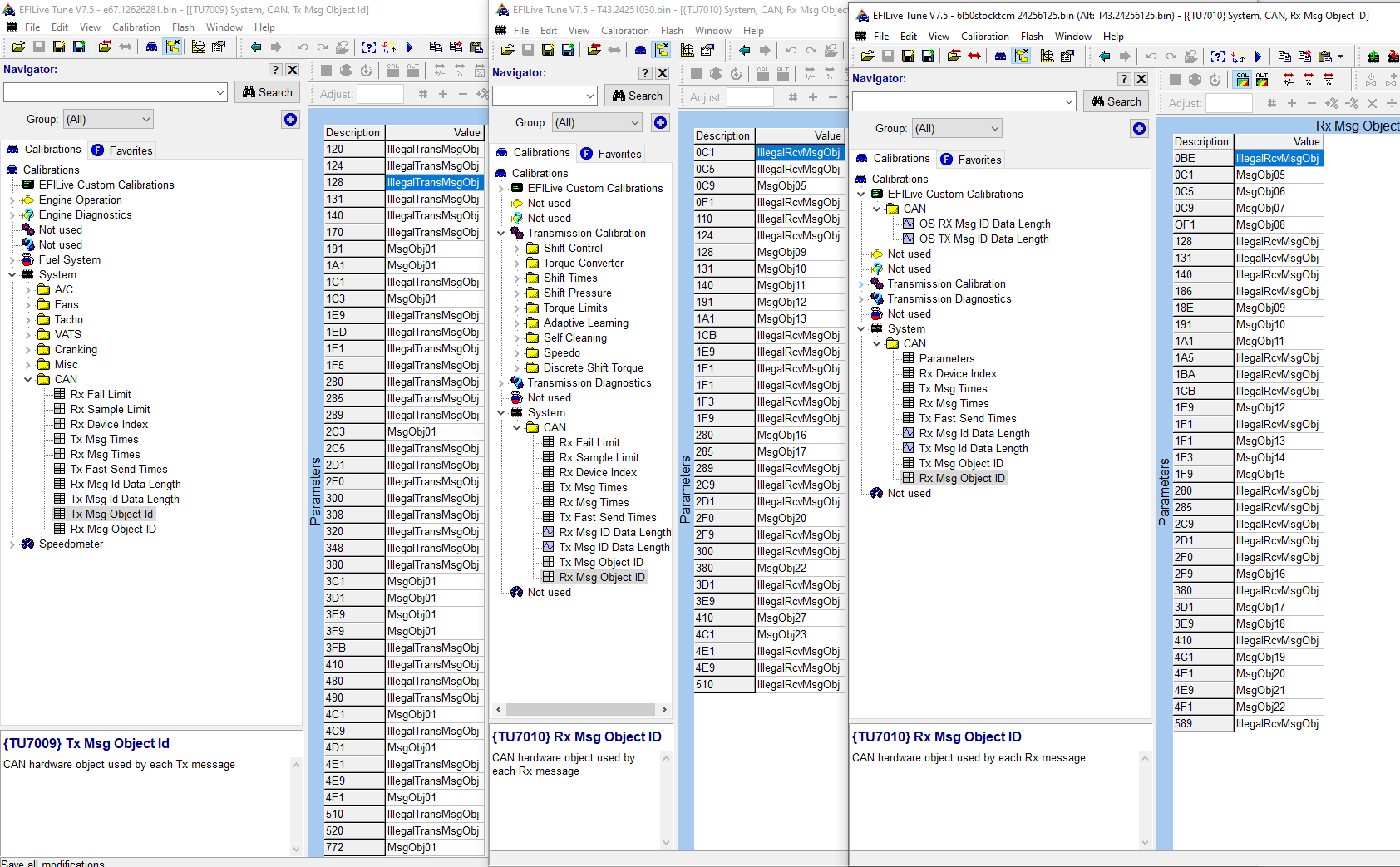
Task: Click Adjust input field in 6l50stocktcm window
Action: [x=1229, y=103]
